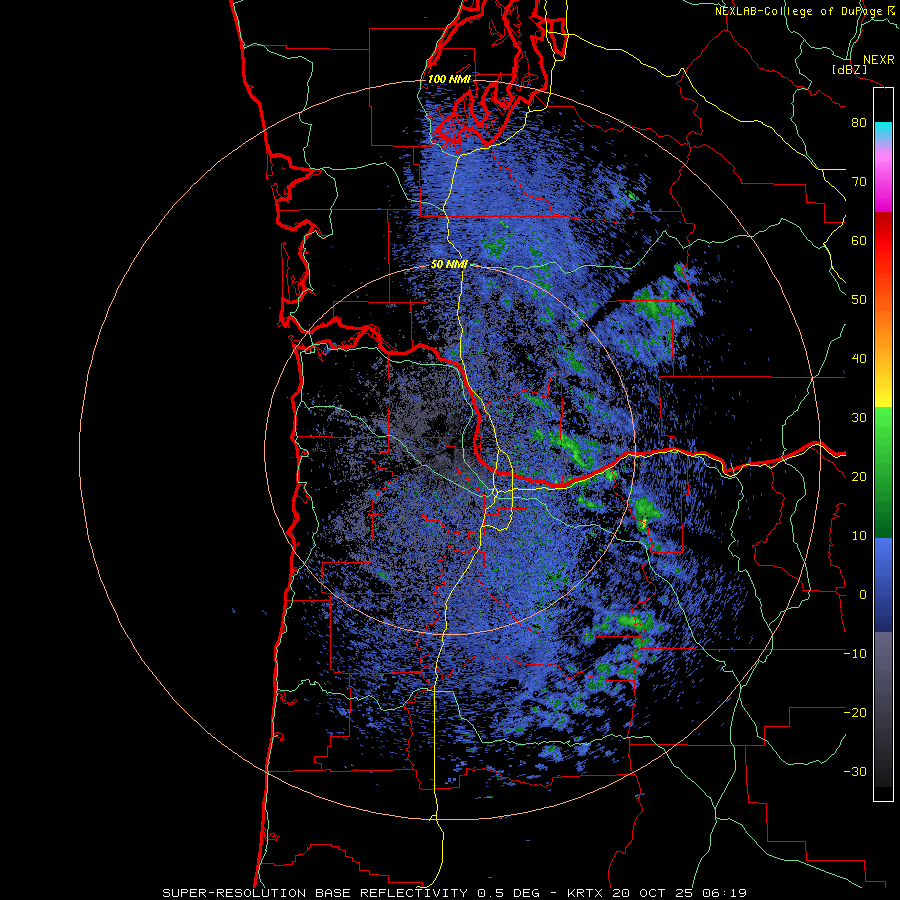Click the 80 value on the dBZ scale
The height and width of the screenshot is (900, 900).
(x=859, y=123)
